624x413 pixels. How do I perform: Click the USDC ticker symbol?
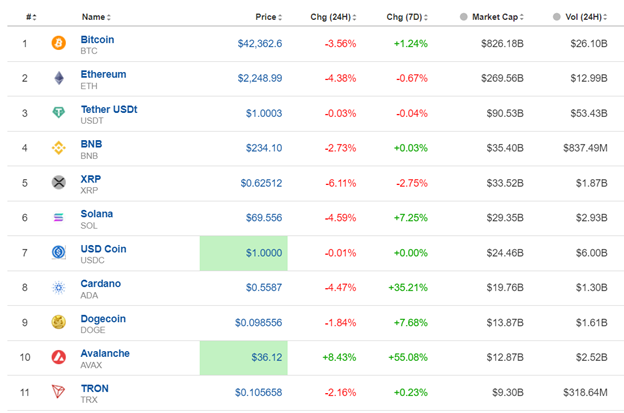click(92, 260)
